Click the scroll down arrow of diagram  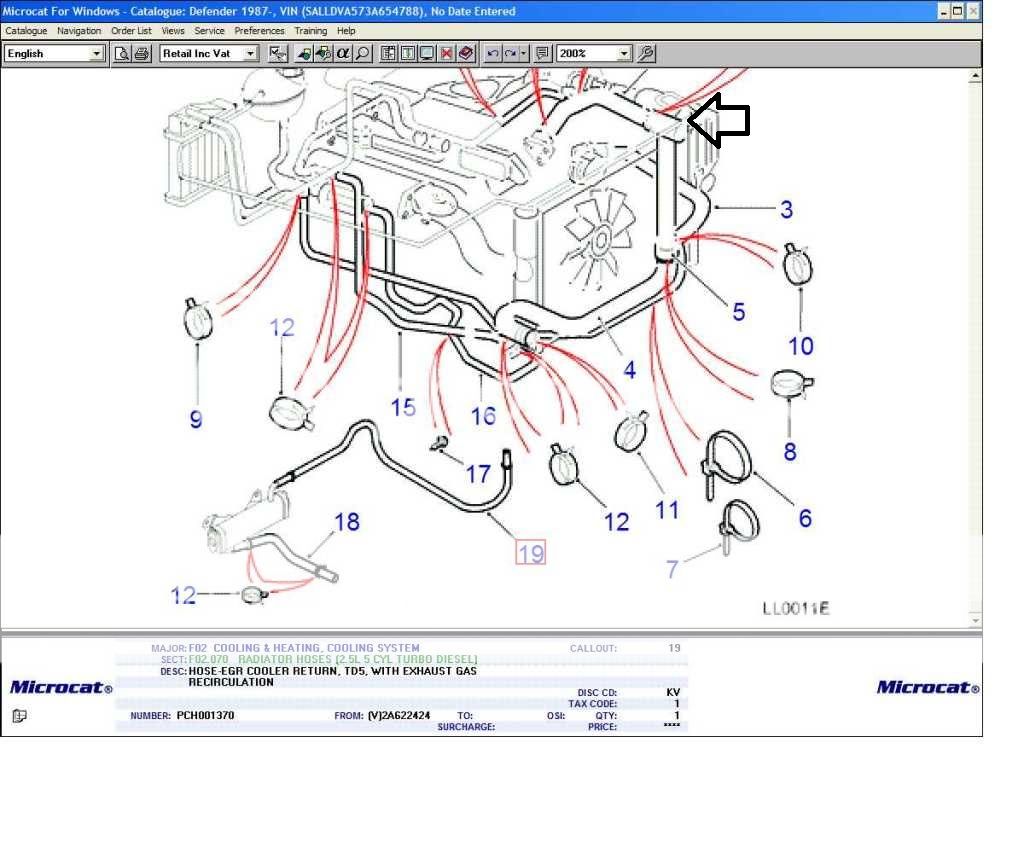tap(975, 620)
